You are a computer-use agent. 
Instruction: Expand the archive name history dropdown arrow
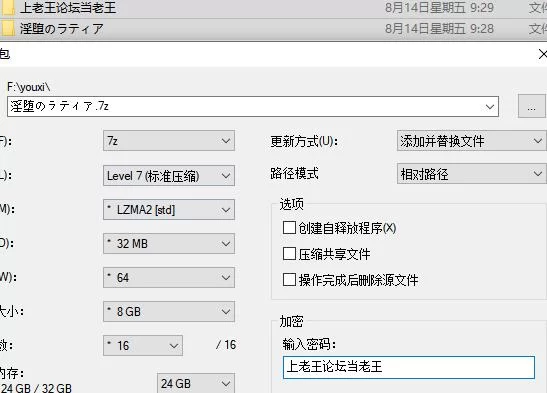(x=489, y=107)
